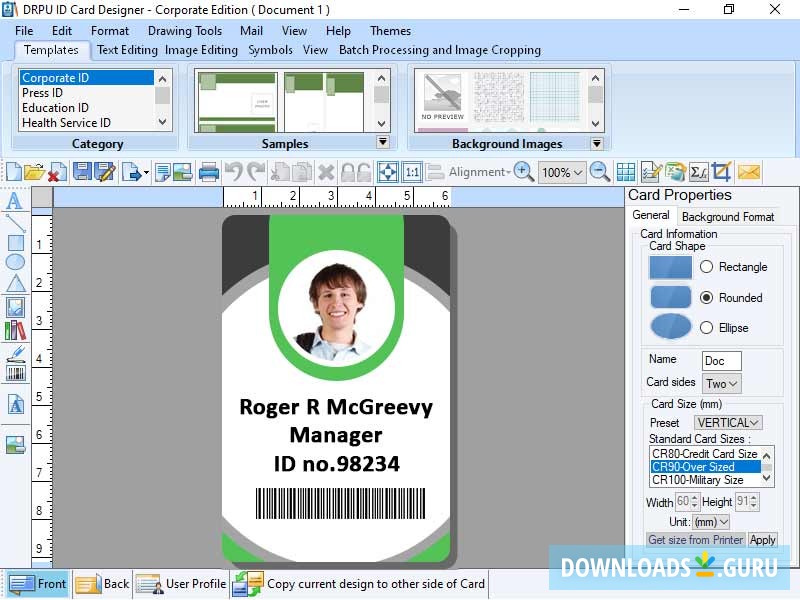Select Rounded card shape radio button
The height and width of the screenshot is (600, 800).
pos(706,297)
